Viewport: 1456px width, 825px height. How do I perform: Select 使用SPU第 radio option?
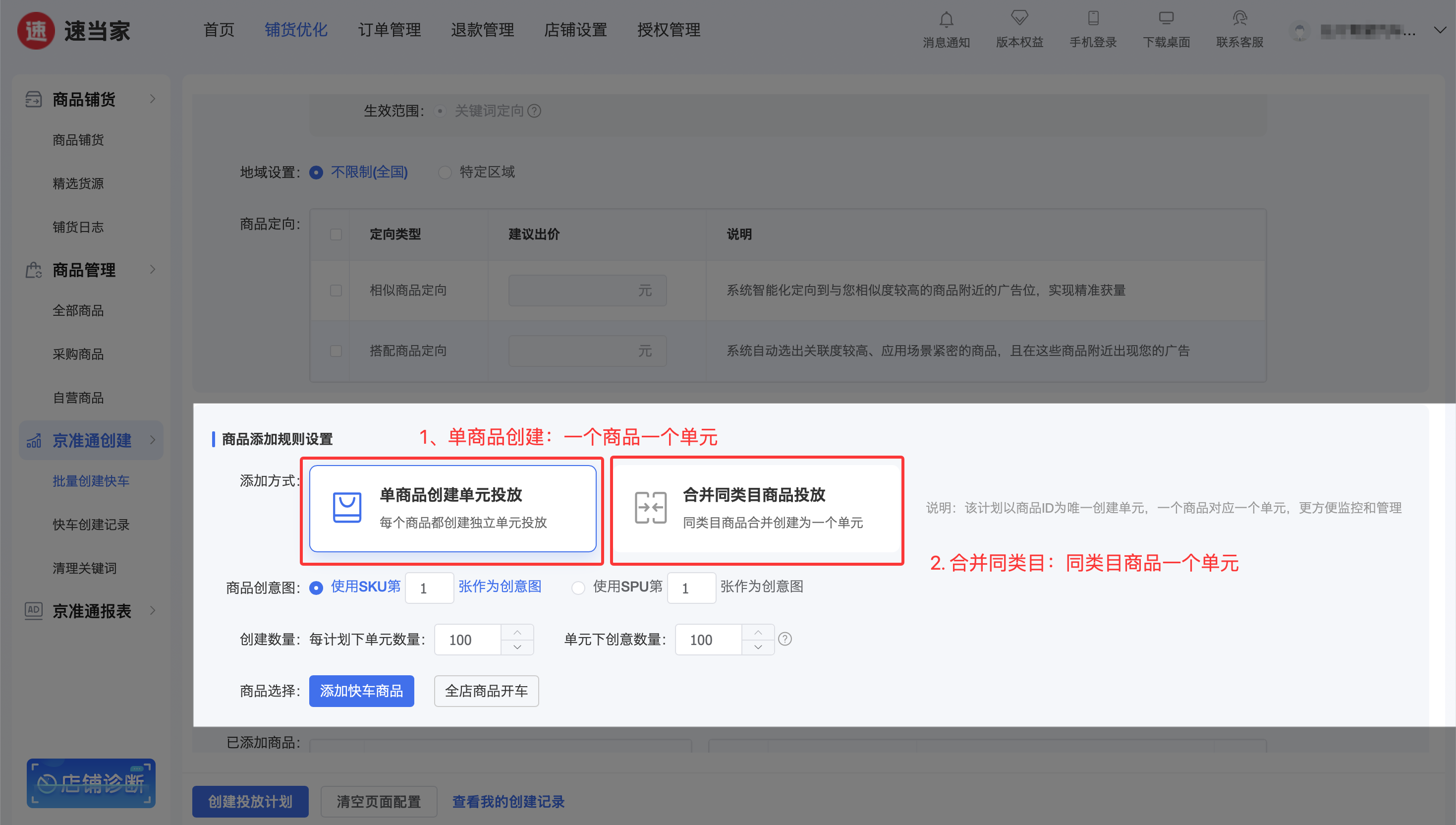(x=578, y=588)
